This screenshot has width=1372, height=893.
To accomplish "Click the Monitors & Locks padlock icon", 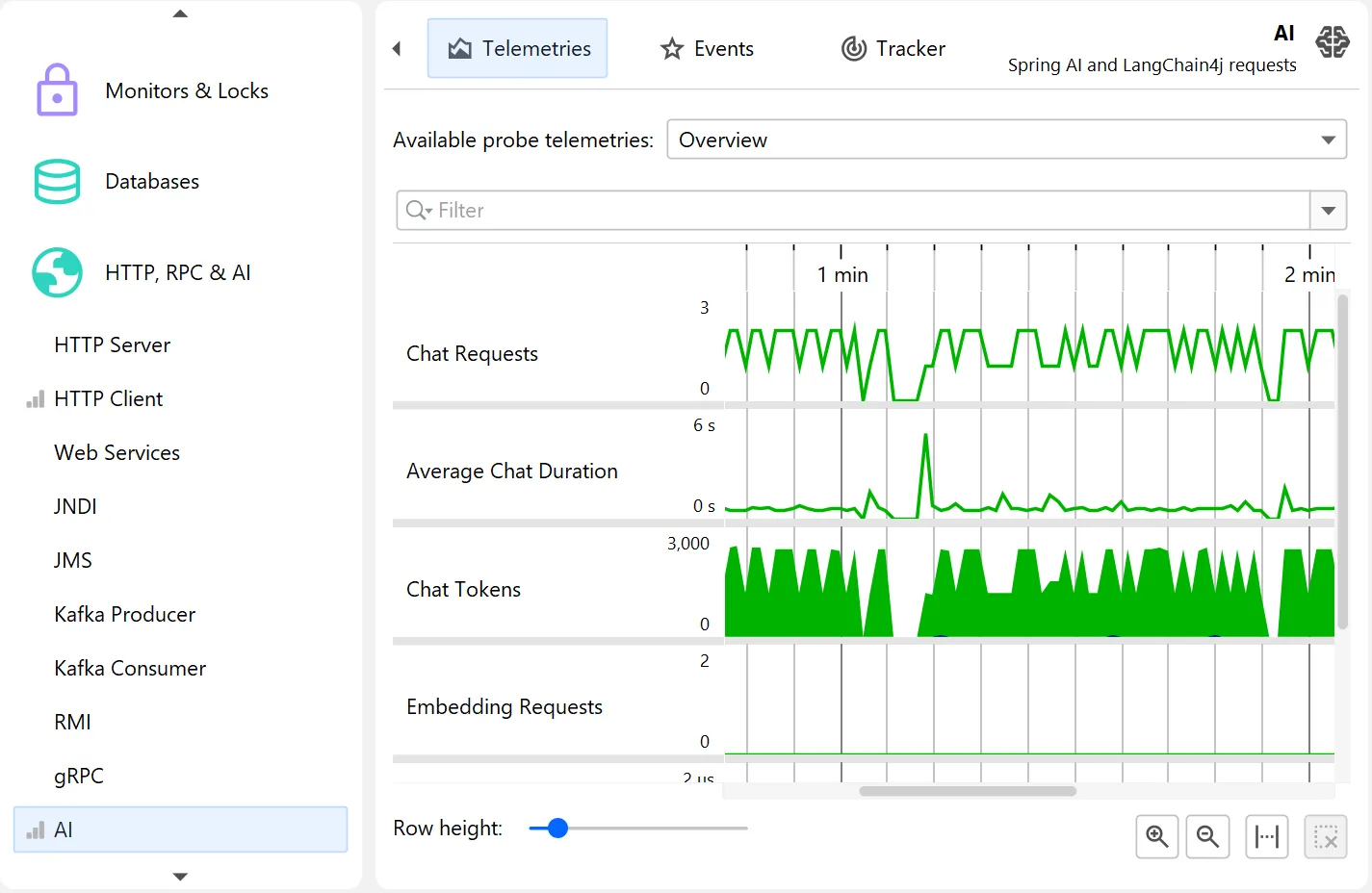I will (x=57, y=90).
